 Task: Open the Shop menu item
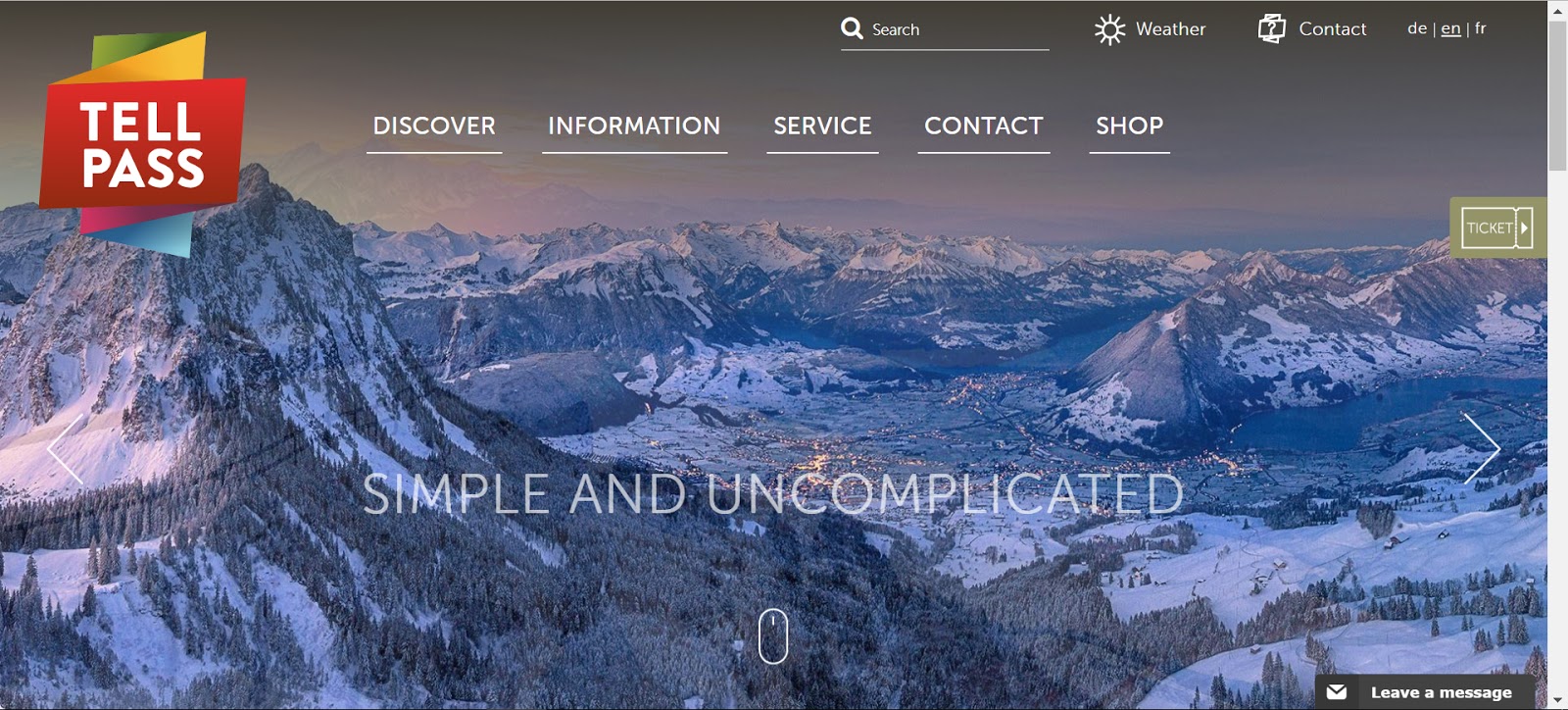point(1129,127)
